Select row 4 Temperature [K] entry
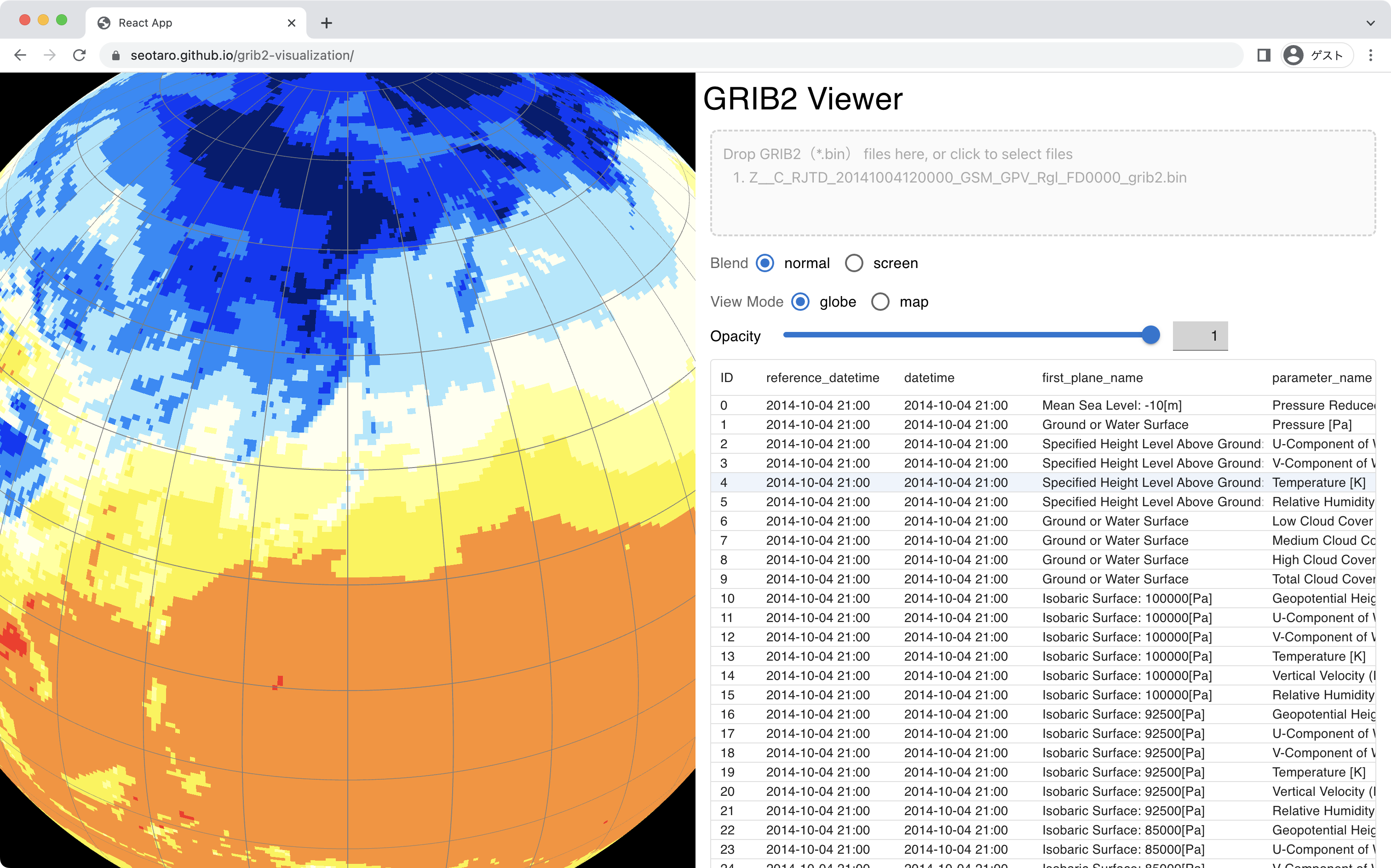 pos(1042,482)
